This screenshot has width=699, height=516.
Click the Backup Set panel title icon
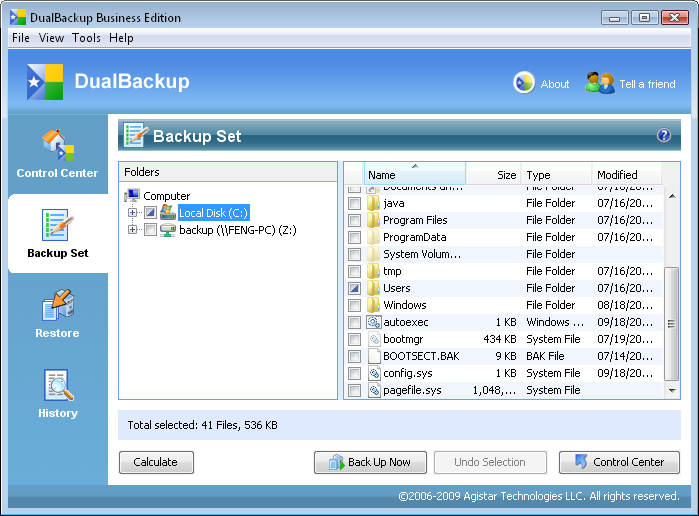pos(136,135)
